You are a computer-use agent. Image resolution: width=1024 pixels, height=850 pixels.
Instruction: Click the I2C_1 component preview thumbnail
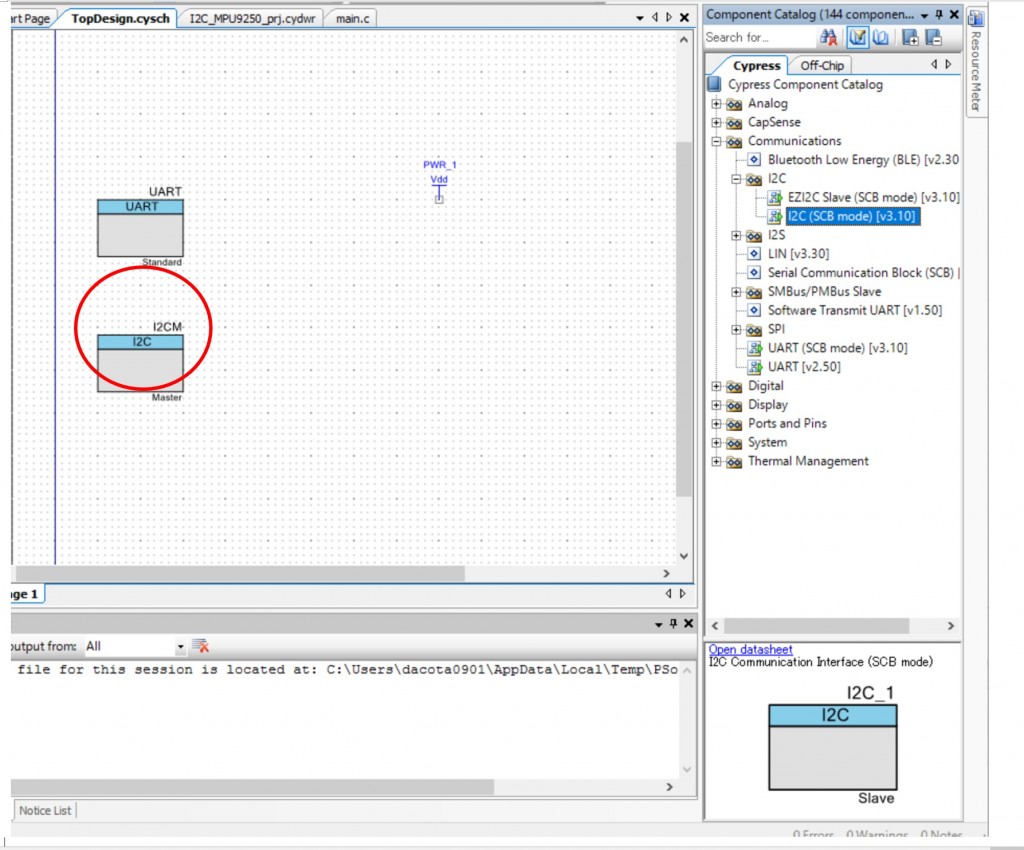pos(833,748)
